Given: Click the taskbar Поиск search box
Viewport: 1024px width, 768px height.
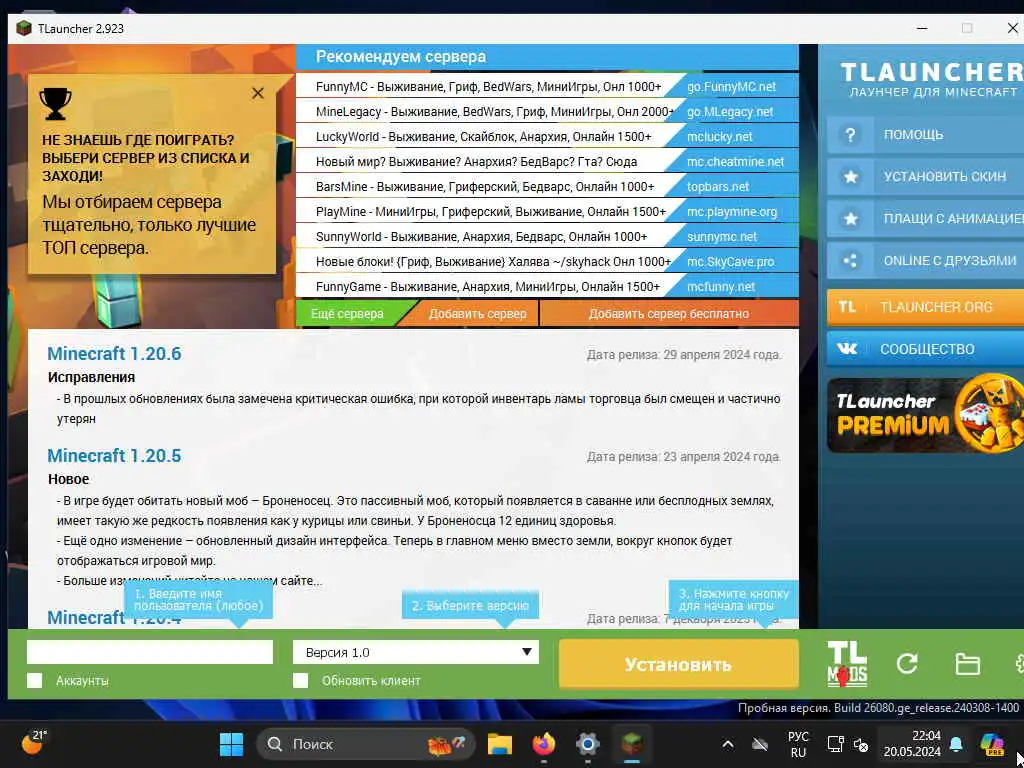Looking at the screenshot, I should 366,744.
